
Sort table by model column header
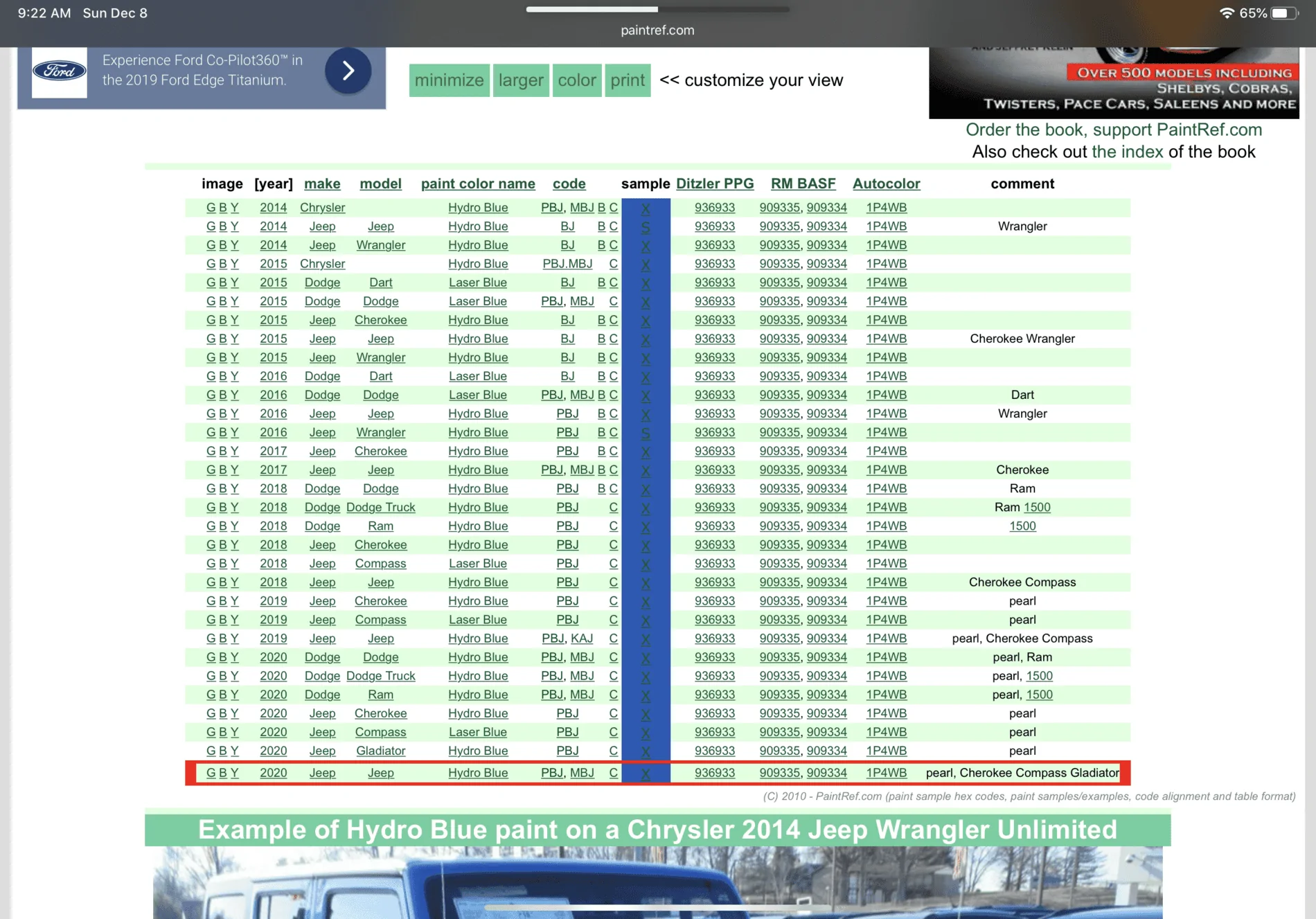pyautogui.click(x=381, y=184)
